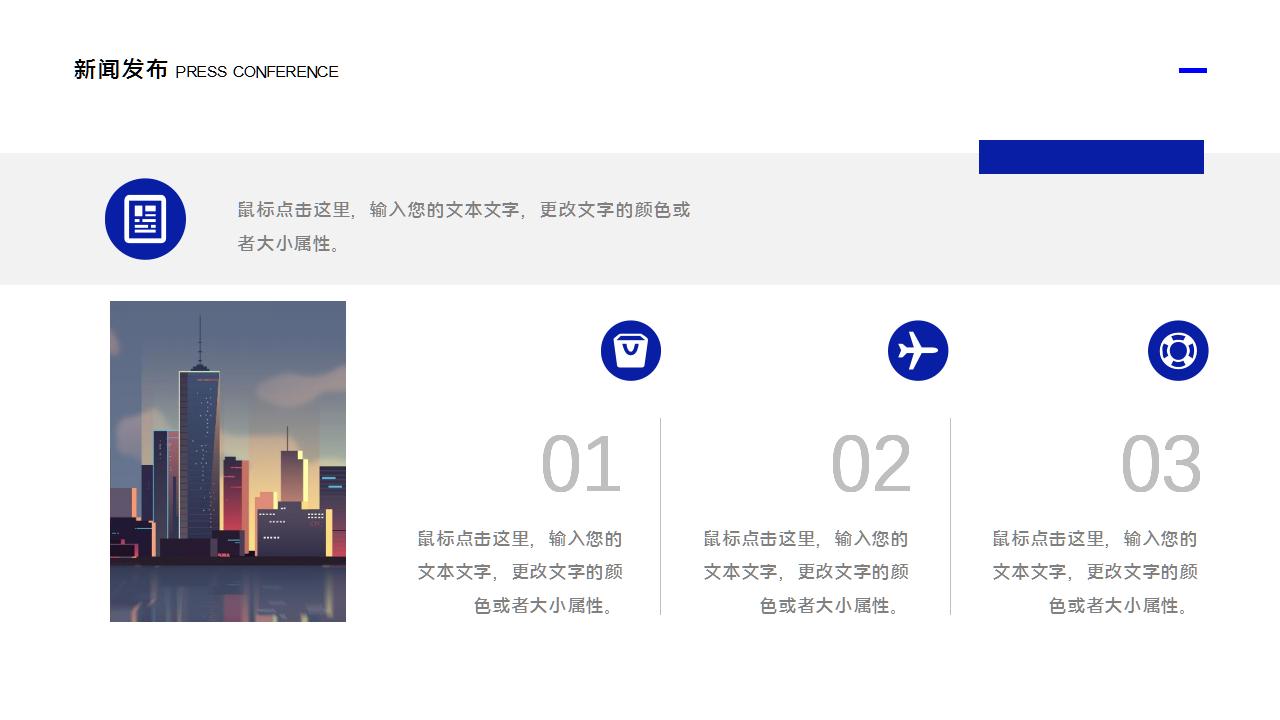Select the blue rectangle on the banner

pos(1091,157)
